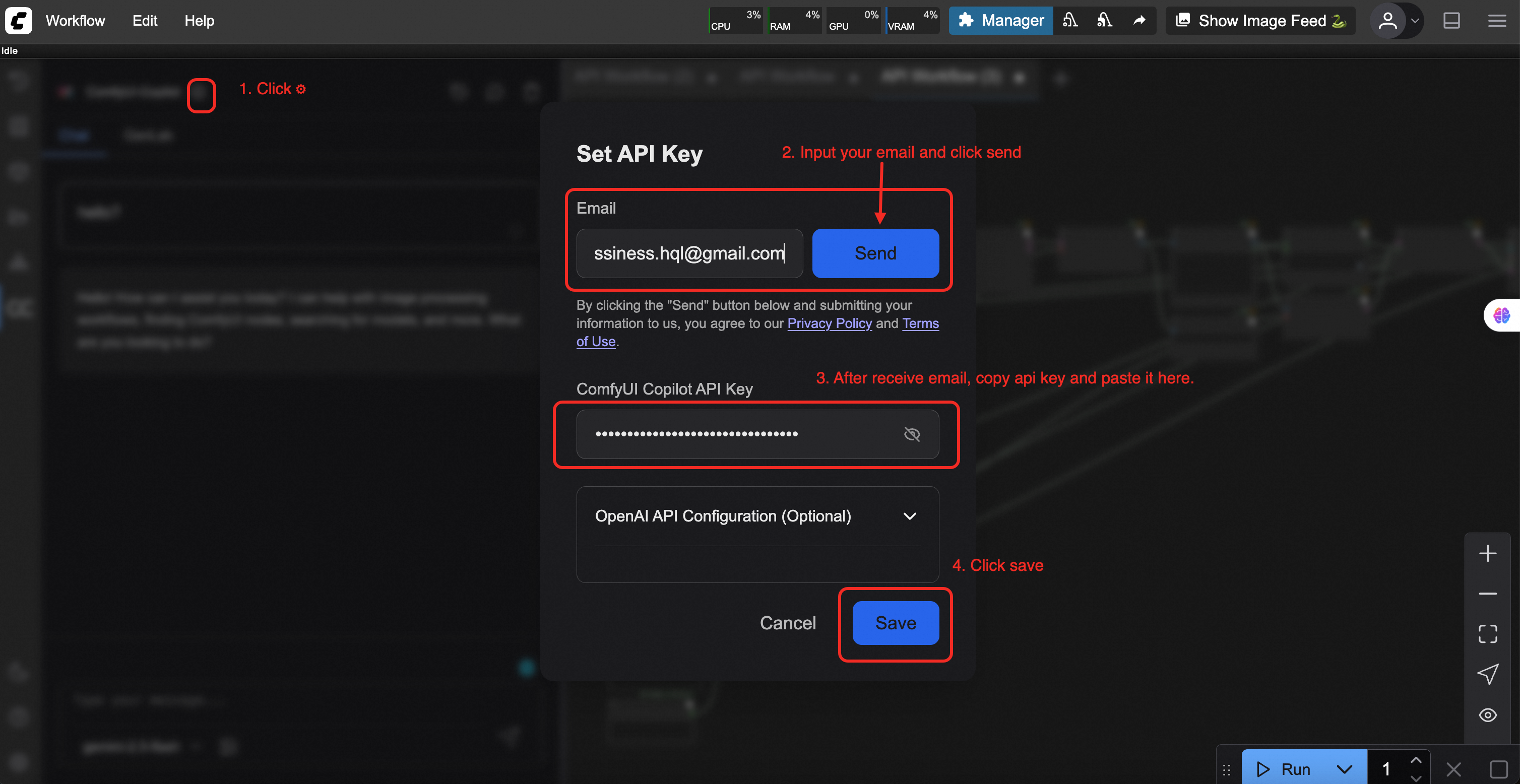Click into the Email input field

point(688,253)
